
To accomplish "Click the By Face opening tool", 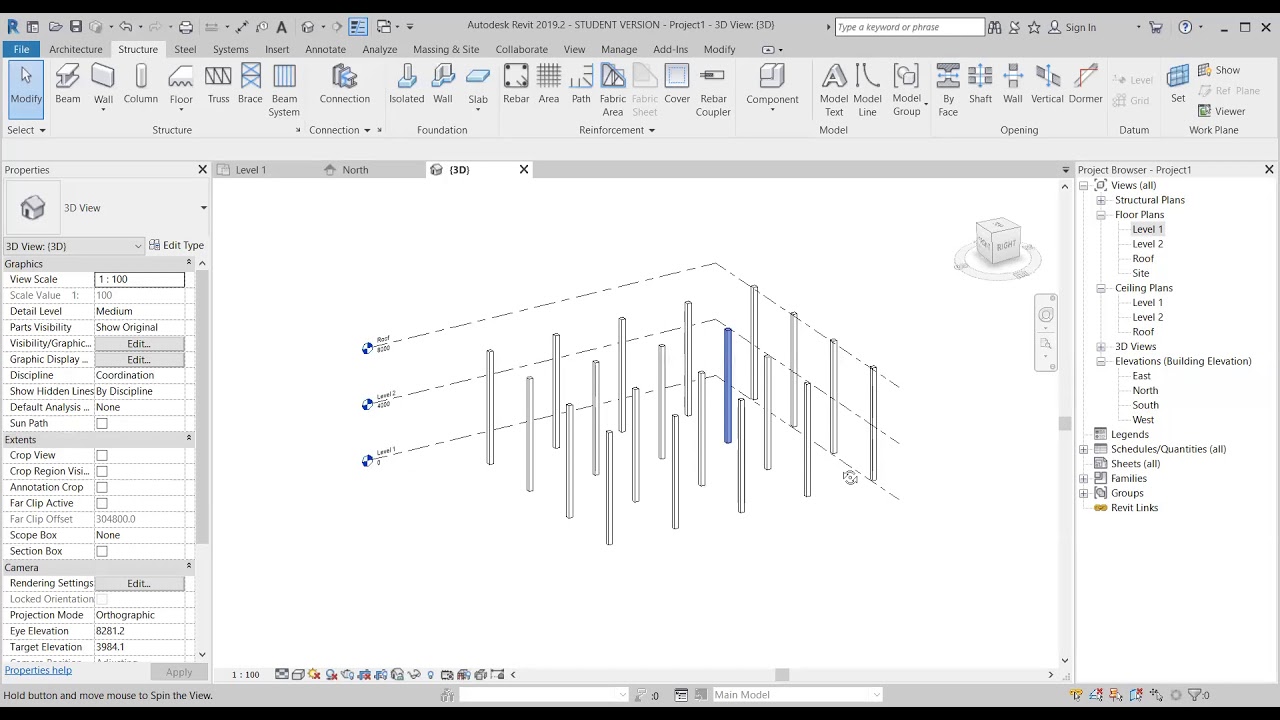I will tap(948, 90).
